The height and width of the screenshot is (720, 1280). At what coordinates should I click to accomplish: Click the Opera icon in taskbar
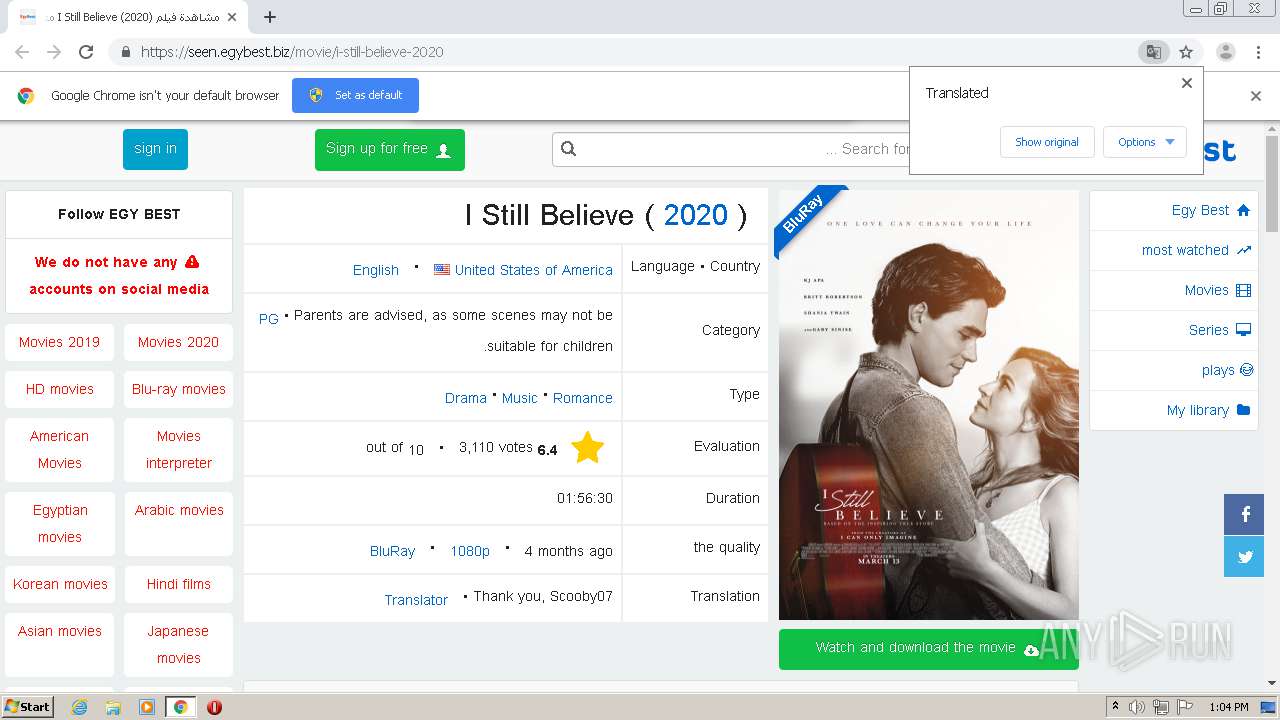tap(214, 707)
